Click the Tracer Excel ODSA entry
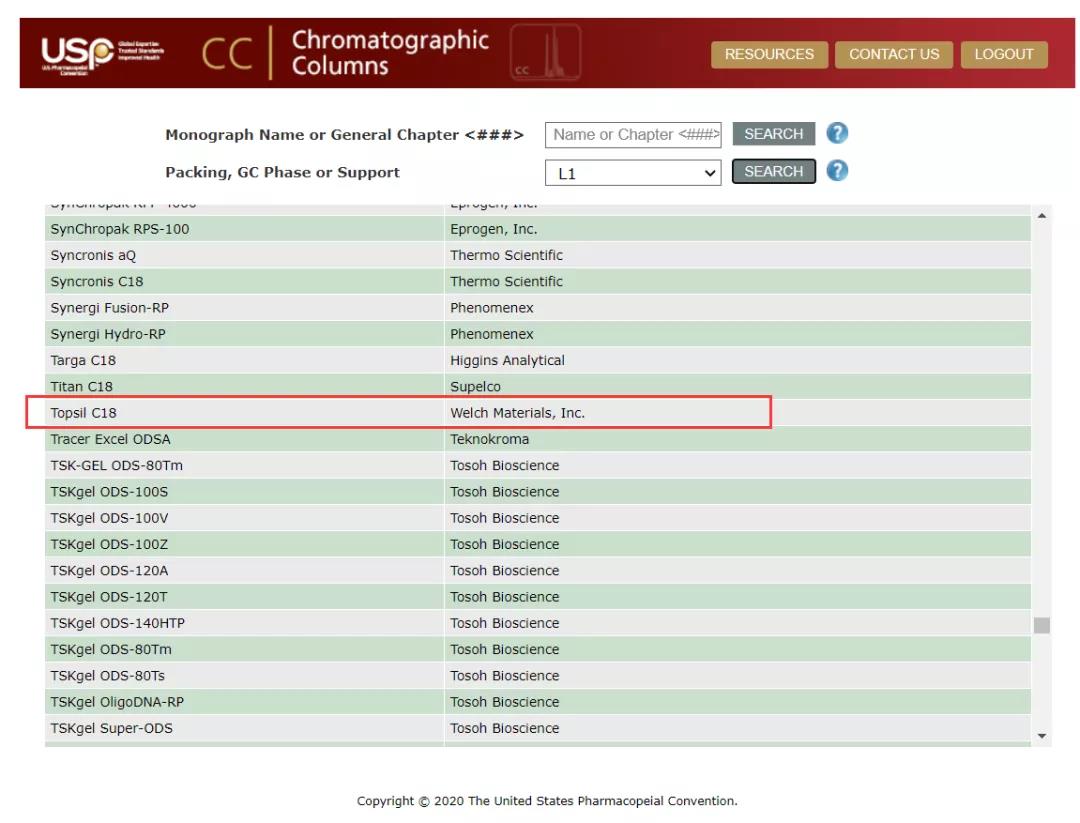 tap(111, 439)
